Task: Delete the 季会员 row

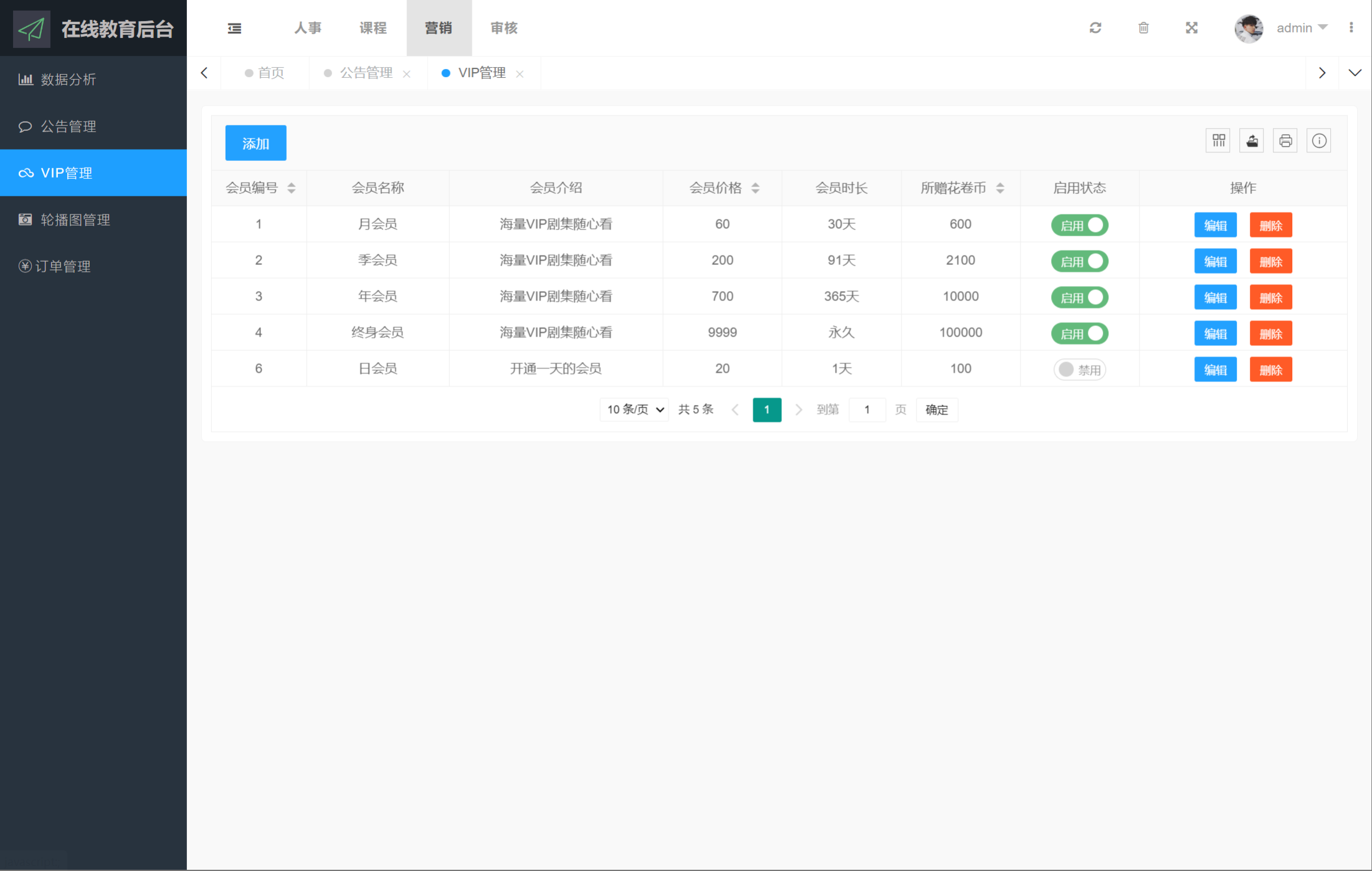Action: tap(1270, 262)
